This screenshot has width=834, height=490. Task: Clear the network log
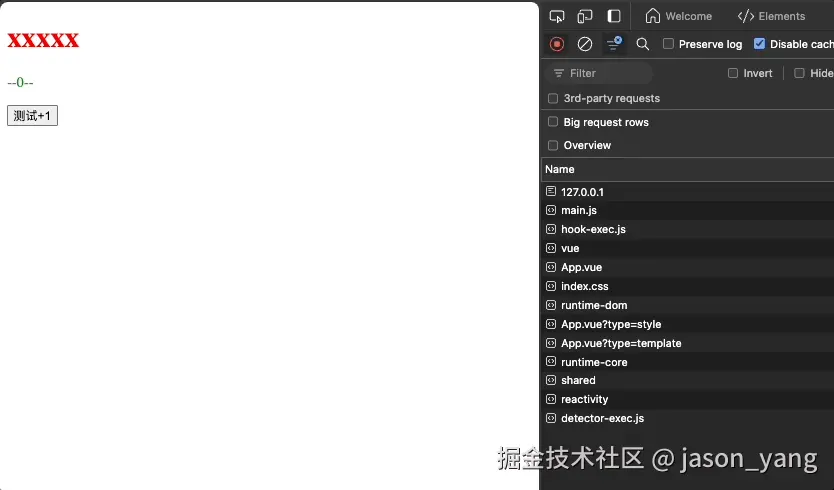[x=585, y=44]
